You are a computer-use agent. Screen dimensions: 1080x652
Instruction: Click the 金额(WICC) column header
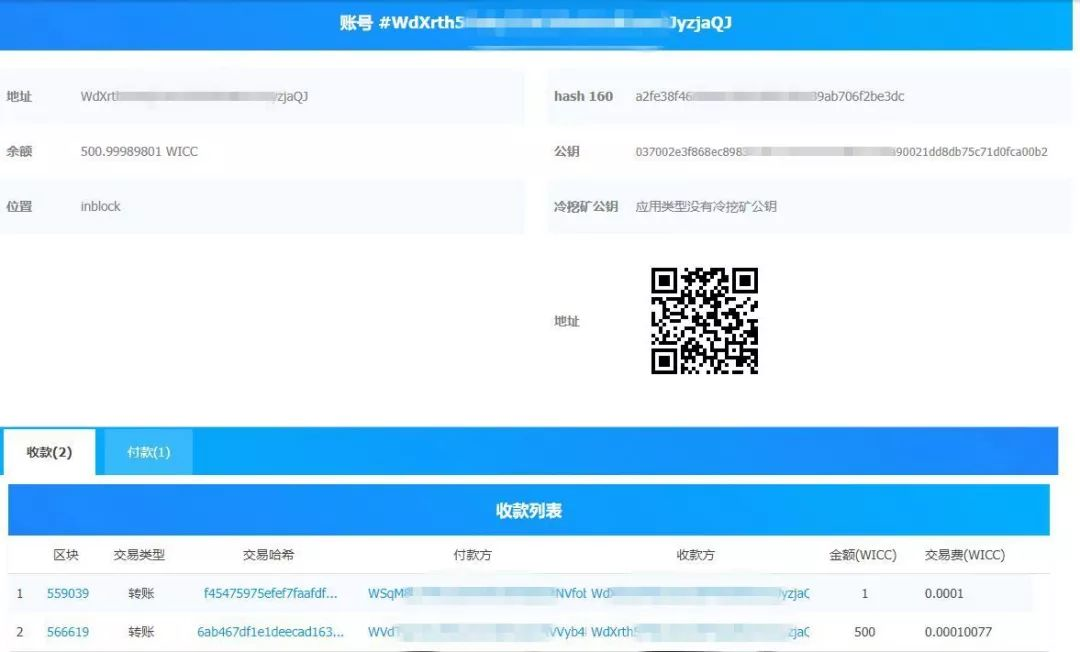pyautogui.click(x=863, y=555)
